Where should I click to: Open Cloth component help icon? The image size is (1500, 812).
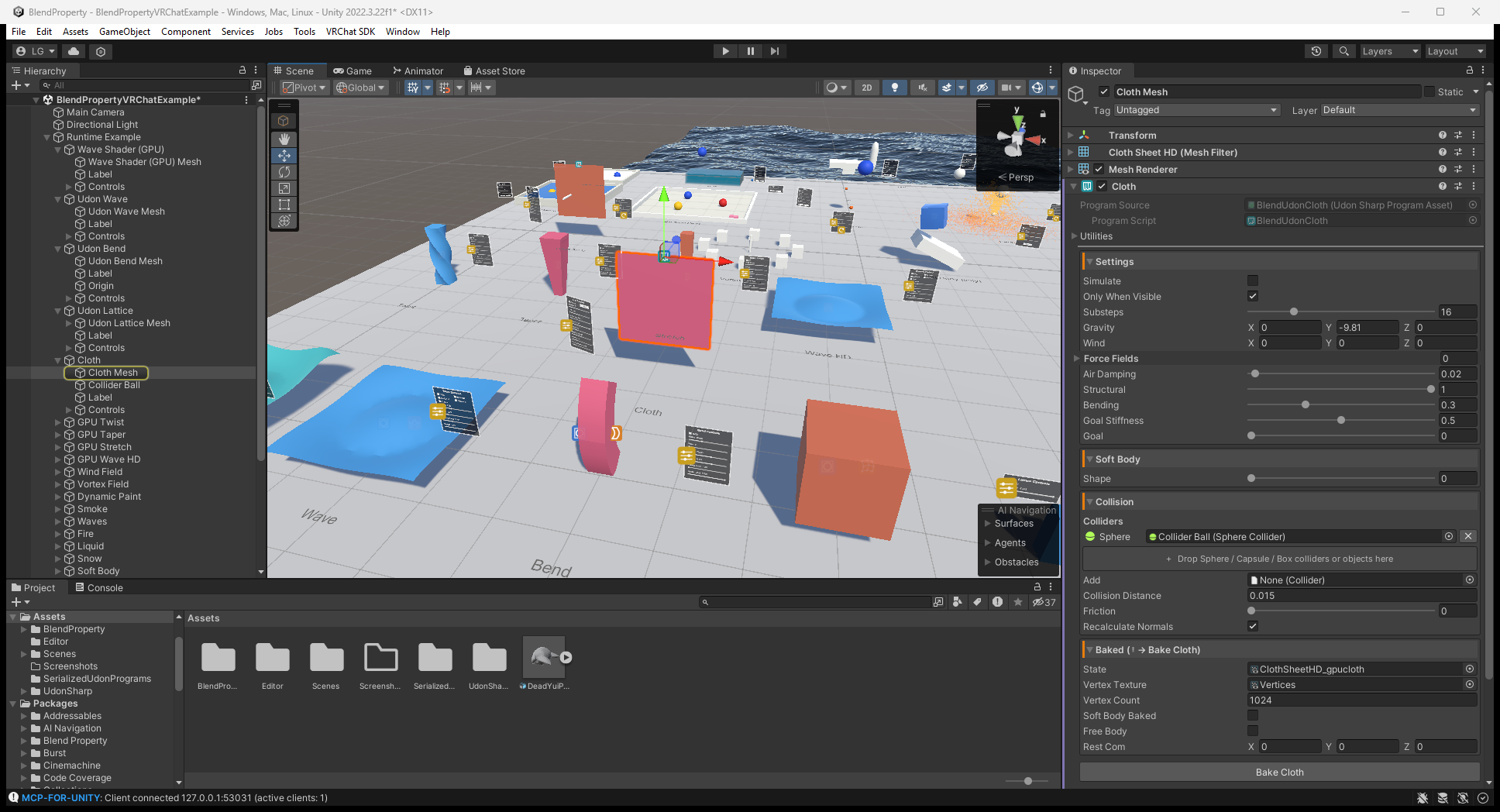pyautogui.click(x=1443, y=186)
